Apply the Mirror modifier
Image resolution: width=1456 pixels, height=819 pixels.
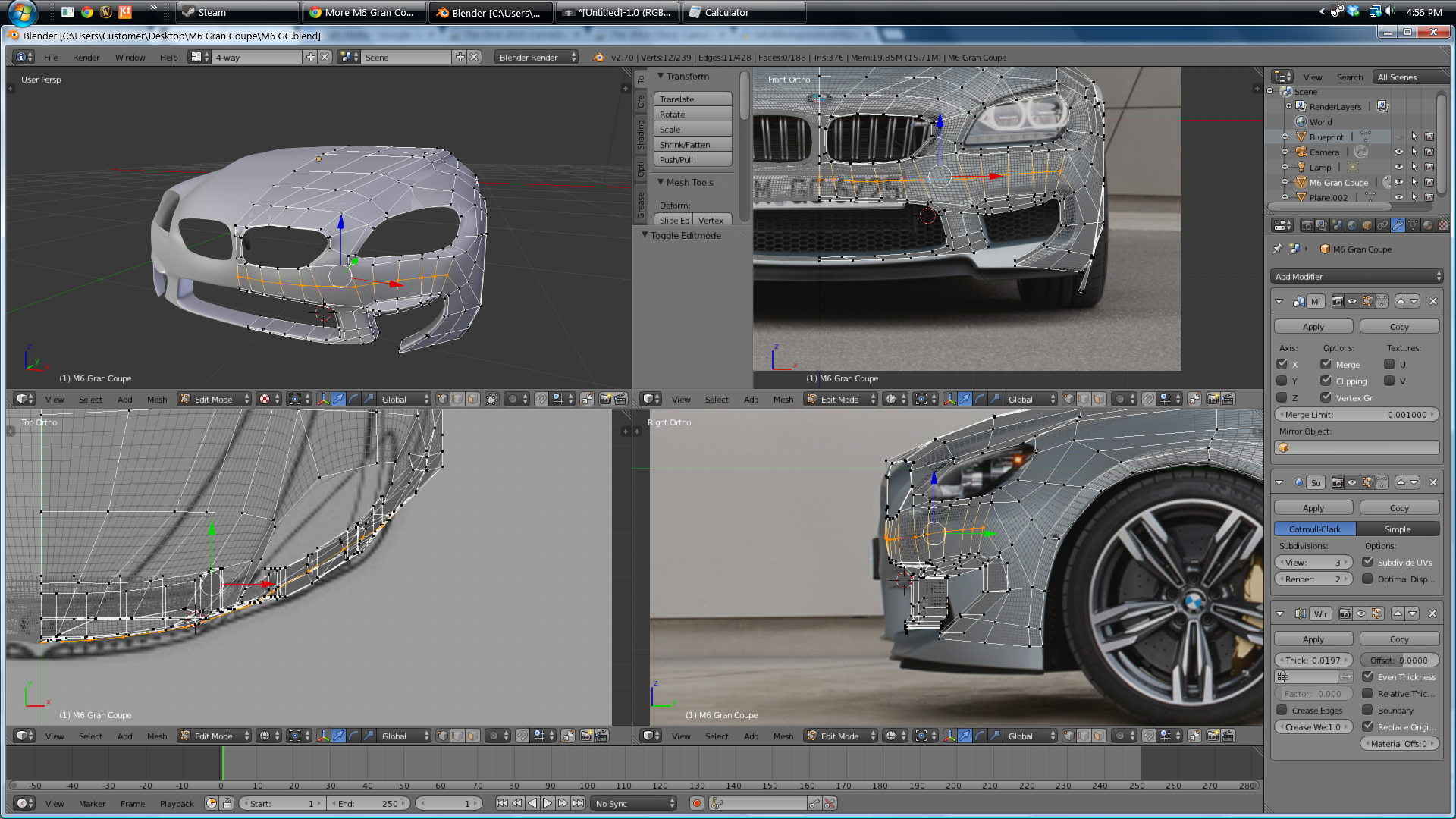coord(1313,326)
